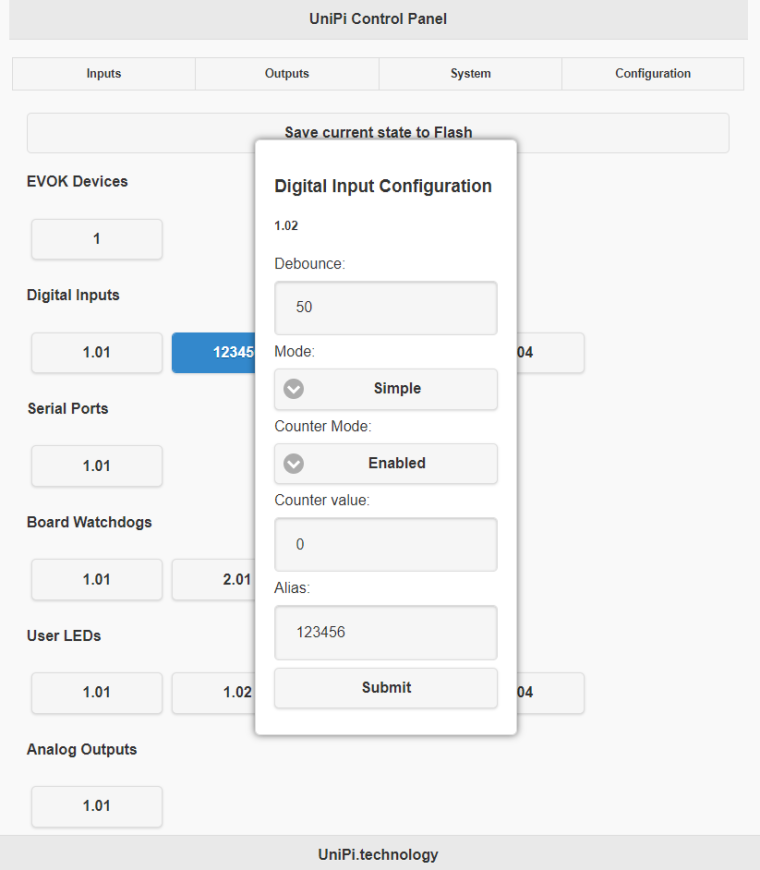Select the Configuration tab
Viewport: 760px width, 870px height.
click(x=652, y=74)
